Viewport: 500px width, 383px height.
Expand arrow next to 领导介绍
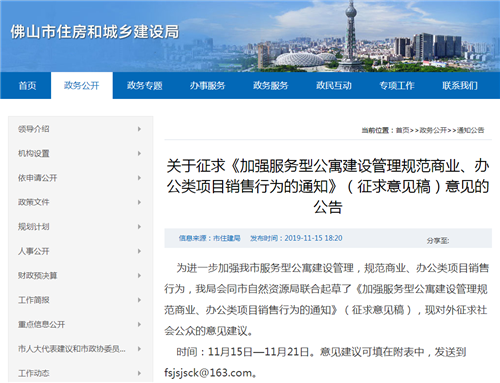point(139,129)
